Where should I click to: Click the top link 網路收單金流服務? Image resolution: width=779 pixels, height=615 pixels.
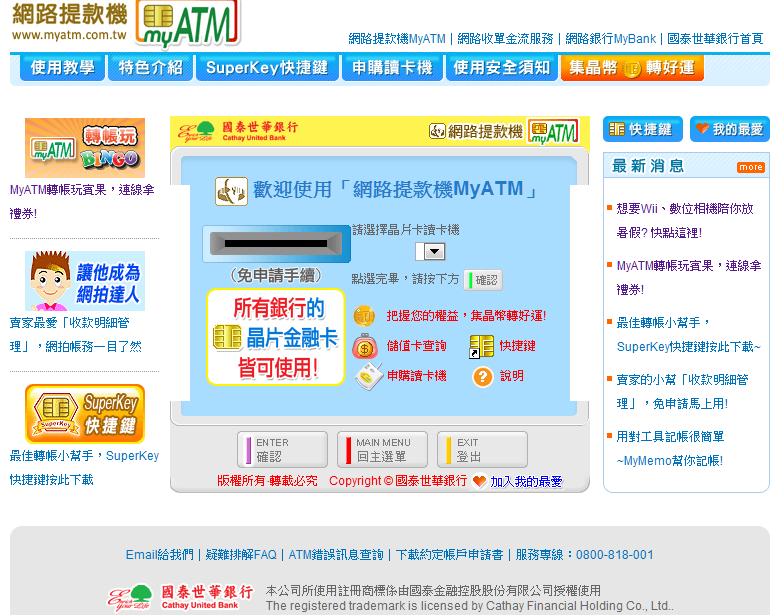pyautogui.click(x=505, y=39)
